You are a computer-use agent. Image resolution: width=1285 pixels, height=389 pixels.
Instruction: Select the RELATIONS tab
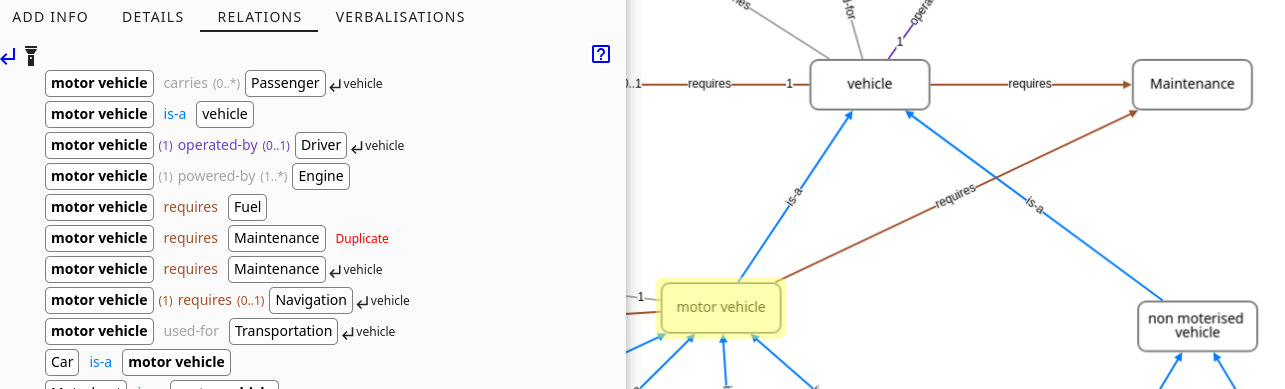(x=259, y=17)
